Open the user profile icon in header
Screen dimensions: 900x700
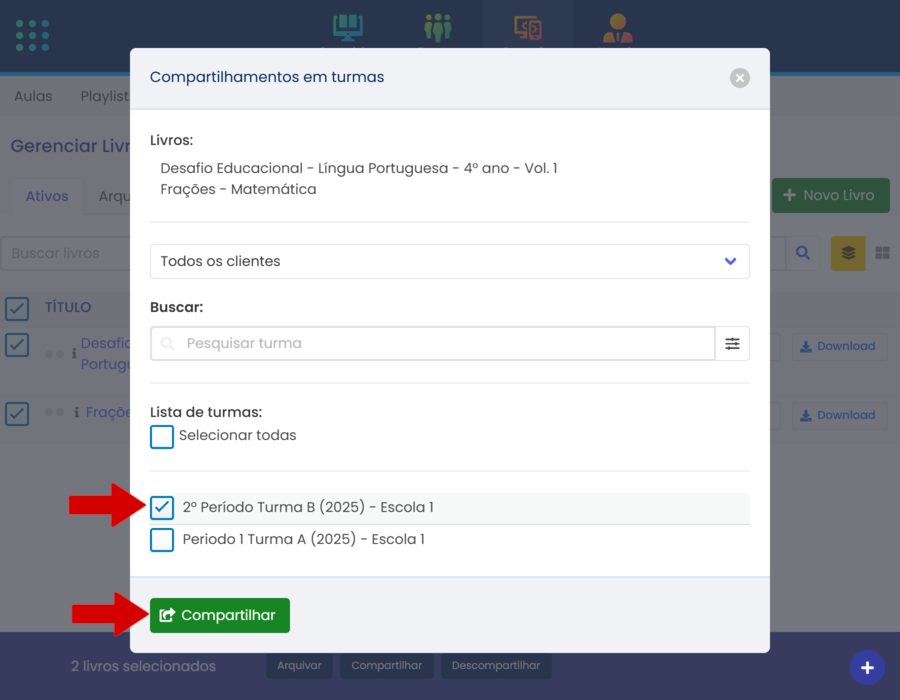pos(617,27)
